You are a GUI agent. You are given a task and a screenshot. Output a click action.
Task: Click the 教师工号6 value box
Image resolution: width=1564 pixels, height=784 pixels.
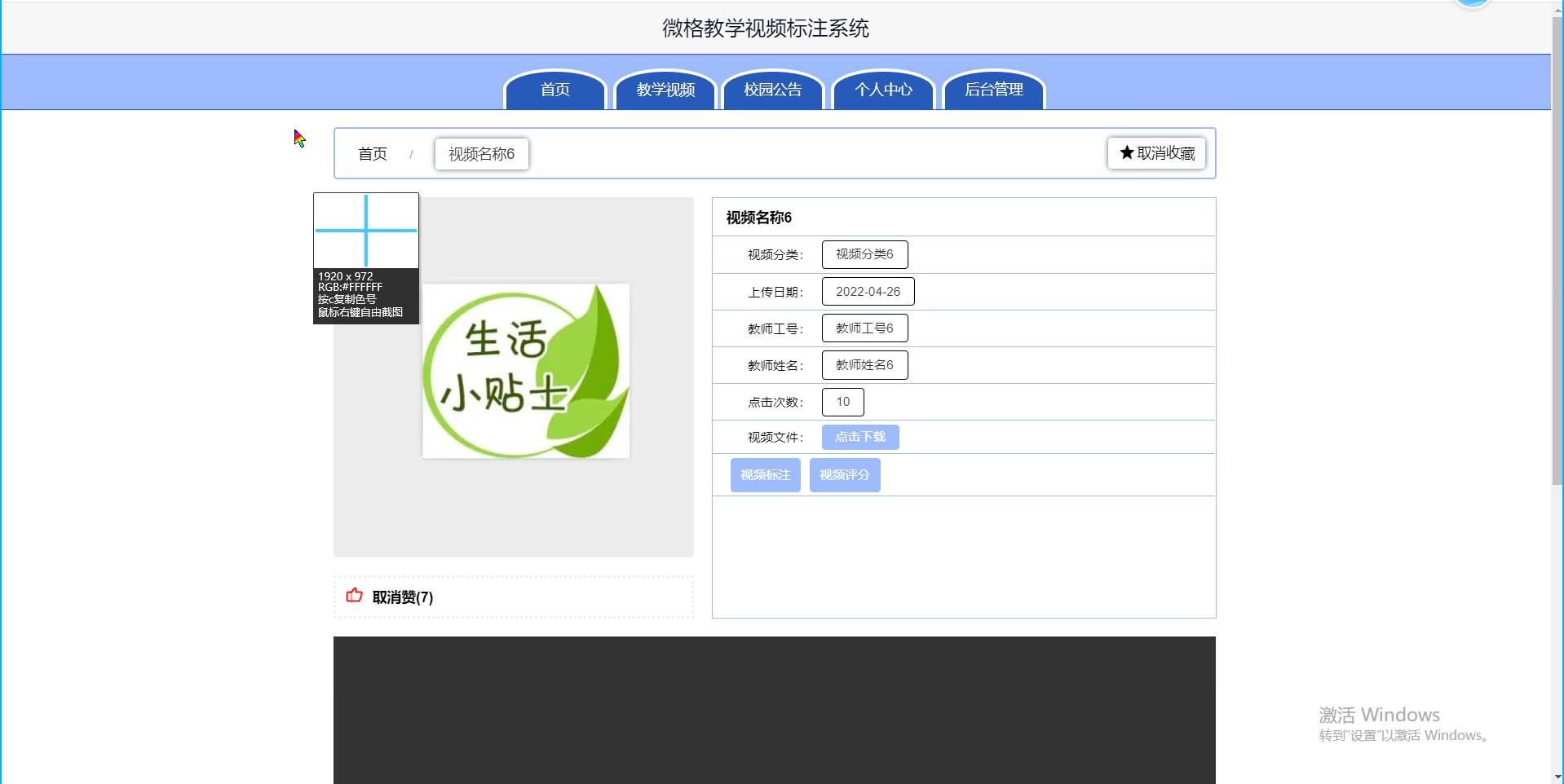(x=864, y=328)
